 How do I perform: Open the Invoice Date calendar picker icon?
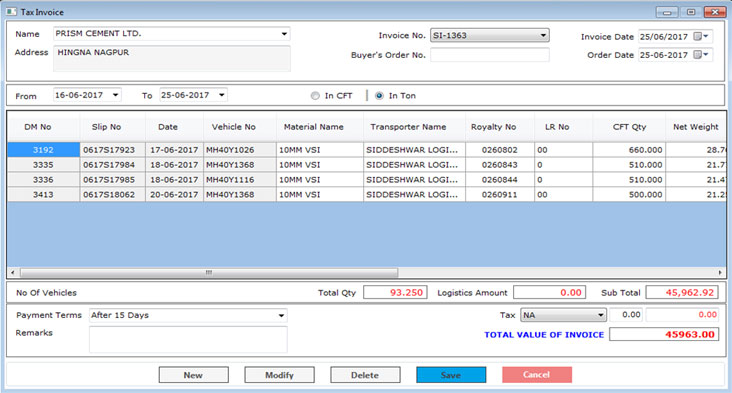click(701, 36)
